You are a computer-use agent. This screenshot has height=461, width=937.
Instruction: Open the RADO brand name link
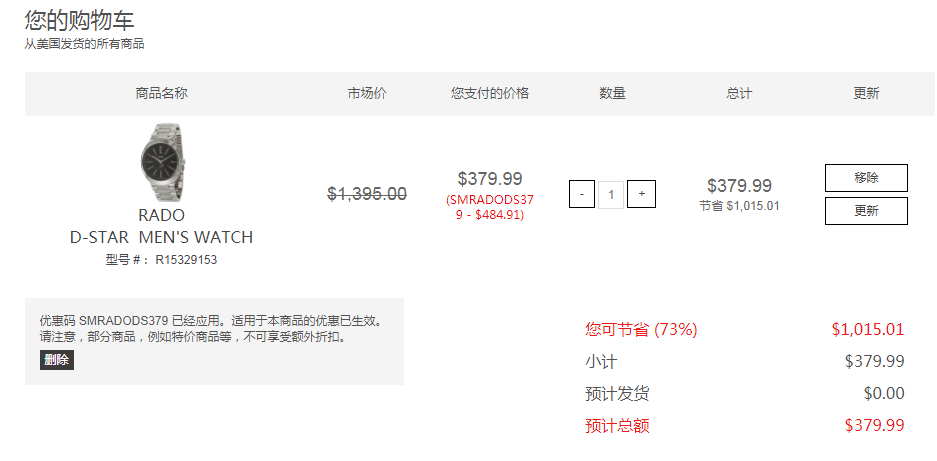click(x=161, y=215)
